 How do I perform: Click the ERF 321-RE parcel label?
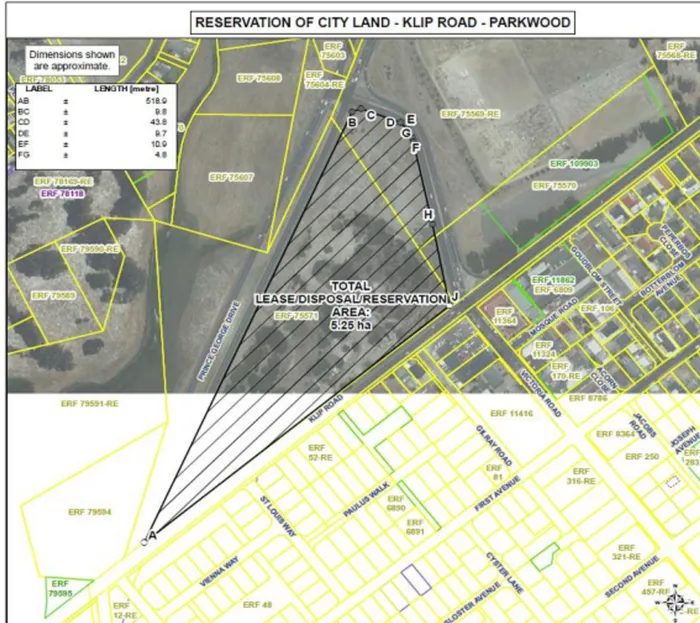[626, 552]
